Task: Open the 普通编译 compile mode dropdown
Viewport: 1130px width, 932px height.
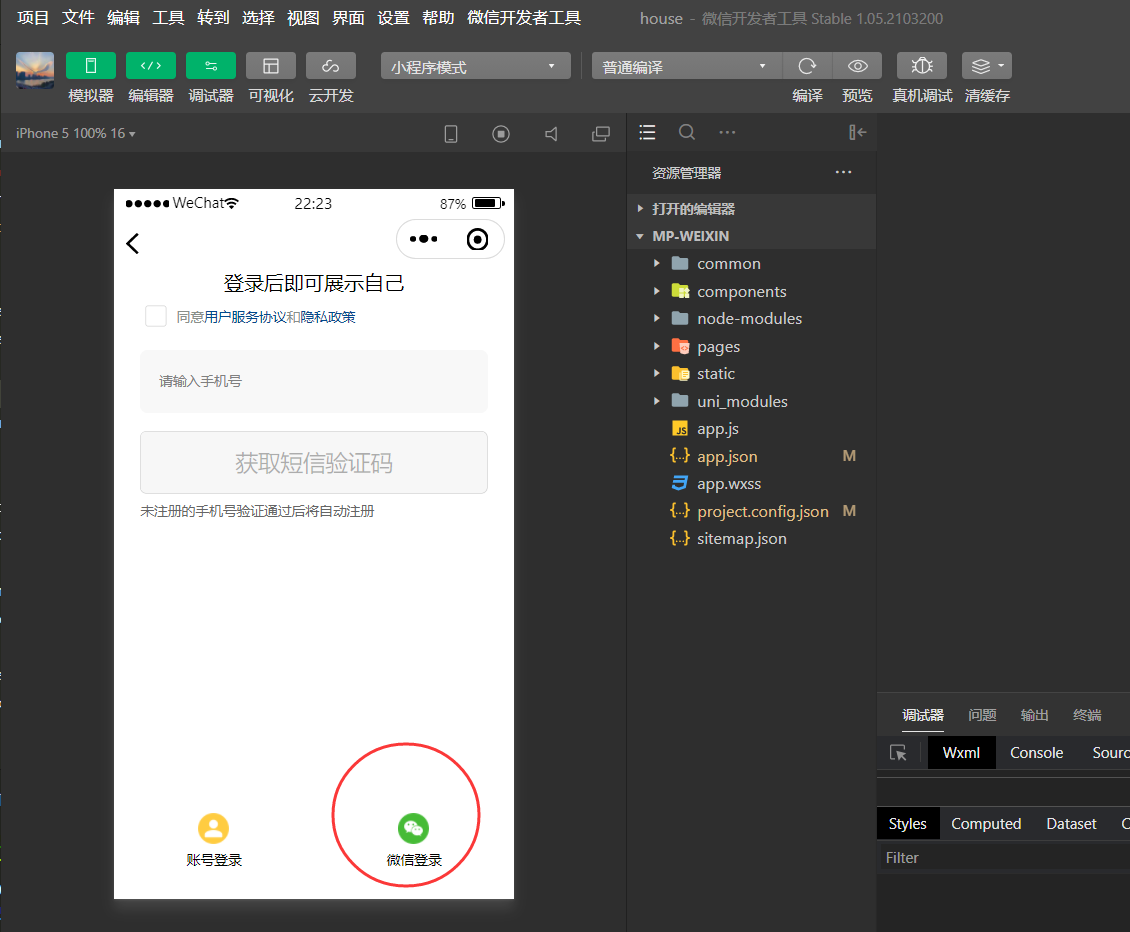Action: (x=687, y=66)
